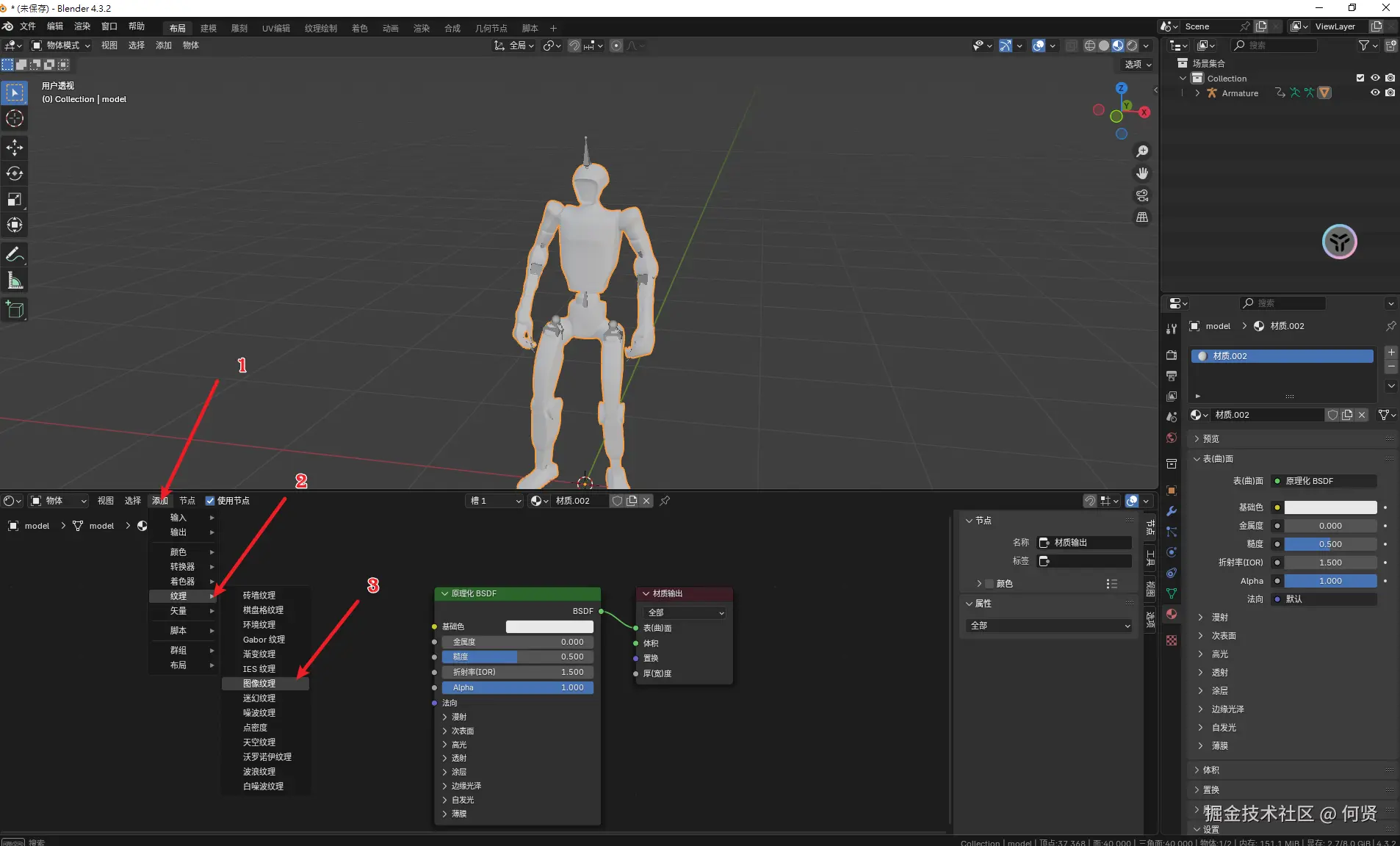Select the Move tool in left toolbar

(15, 148)
